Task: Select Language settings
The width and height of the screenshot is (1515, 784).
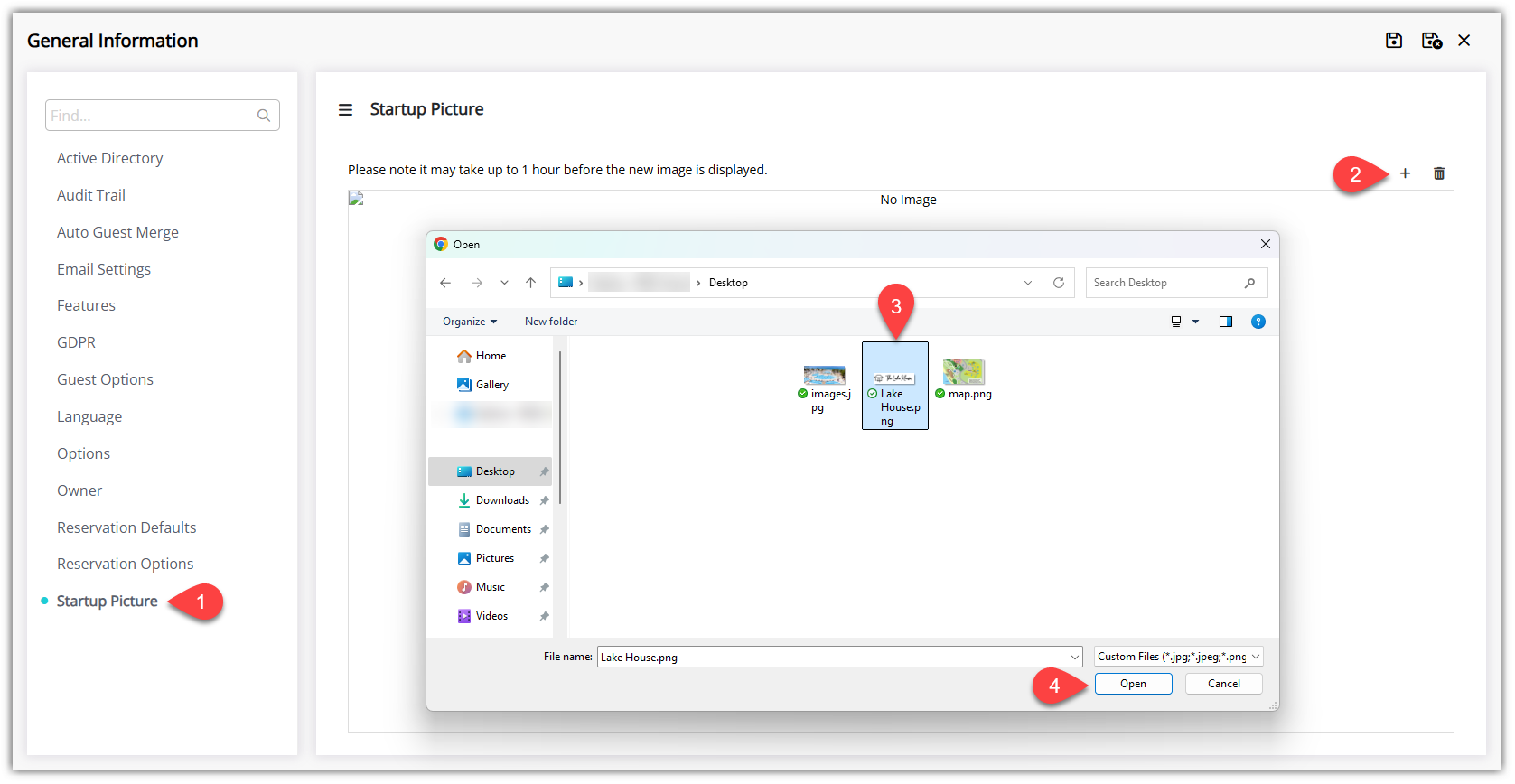Action: pos(89,416)
